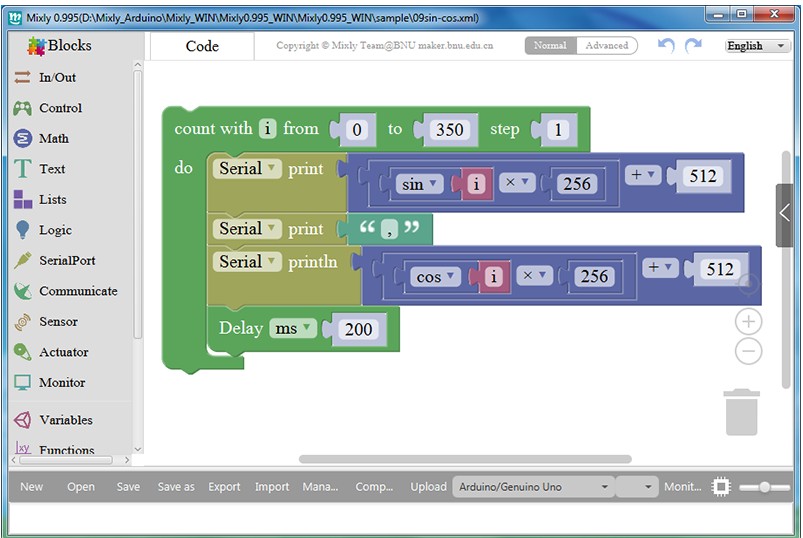Click the comma text field in print block
This screenshot has height=538, width=803.
point(389,230)
